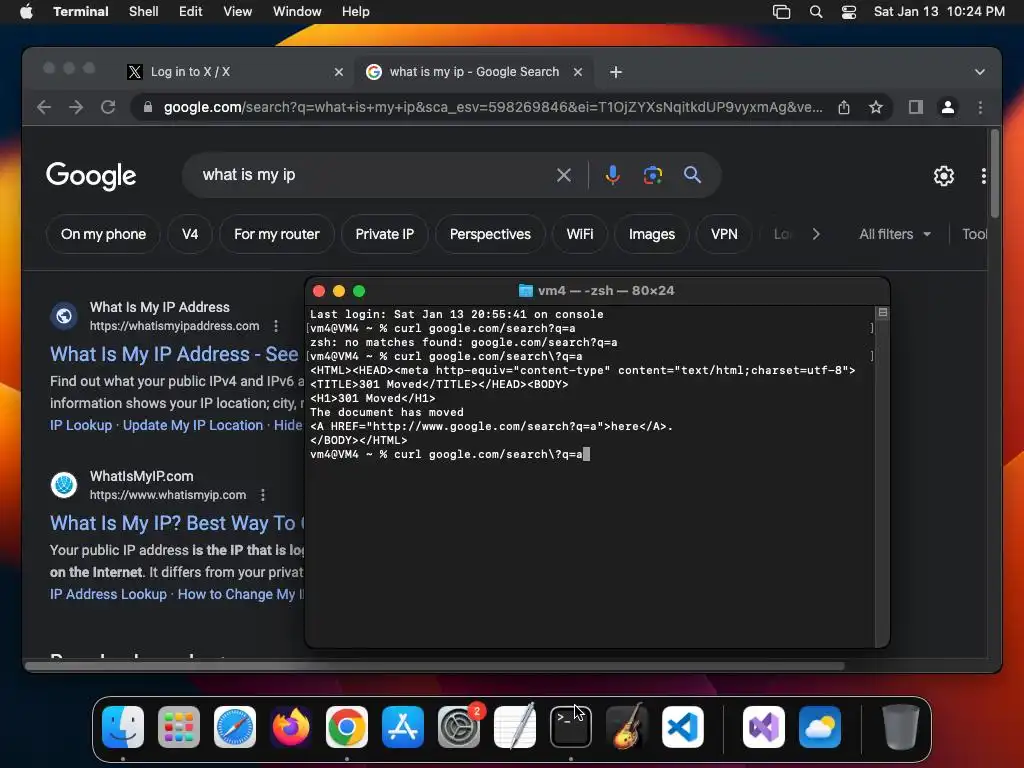1024x768 pixels.
Task: Open Google Chrome dock icon
Action: (347, 727)
